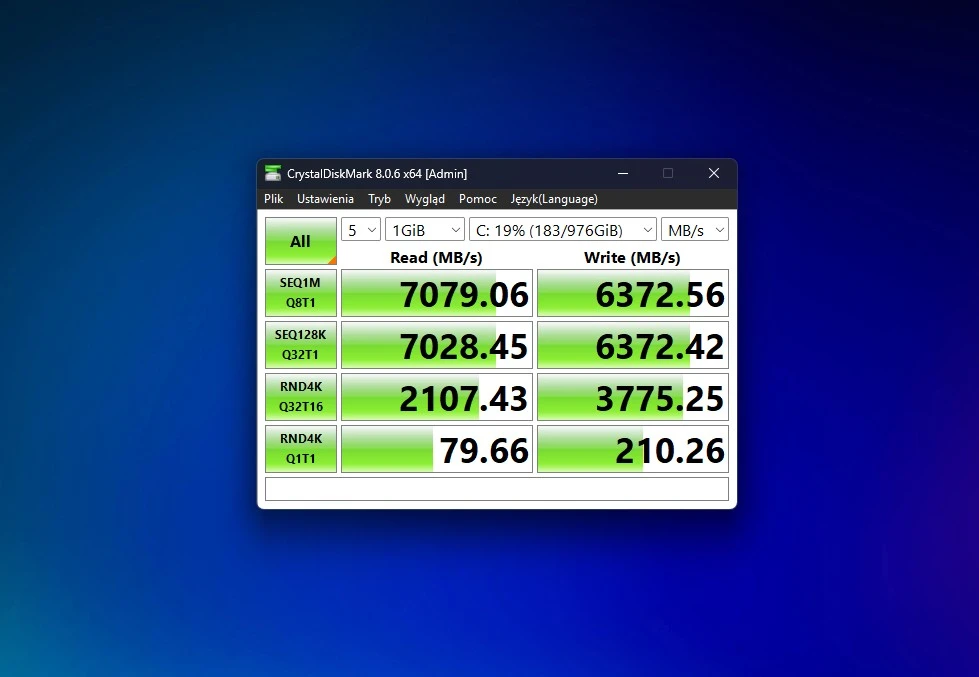The image size is (979, 677).
Task: Click the Read (MB/s) column header
Action: [436, 257]
